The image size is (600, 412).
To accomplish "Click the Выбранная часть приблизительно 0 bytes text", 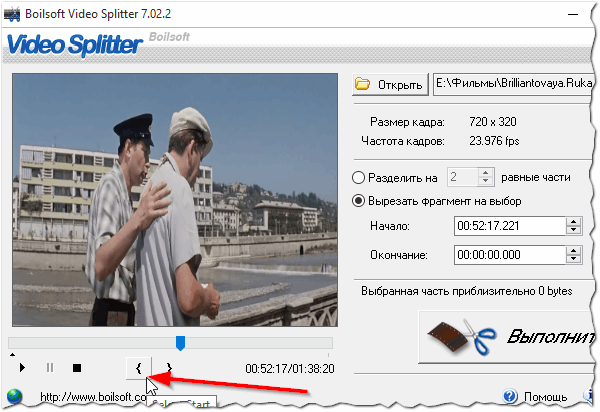I will coord(466,291).
